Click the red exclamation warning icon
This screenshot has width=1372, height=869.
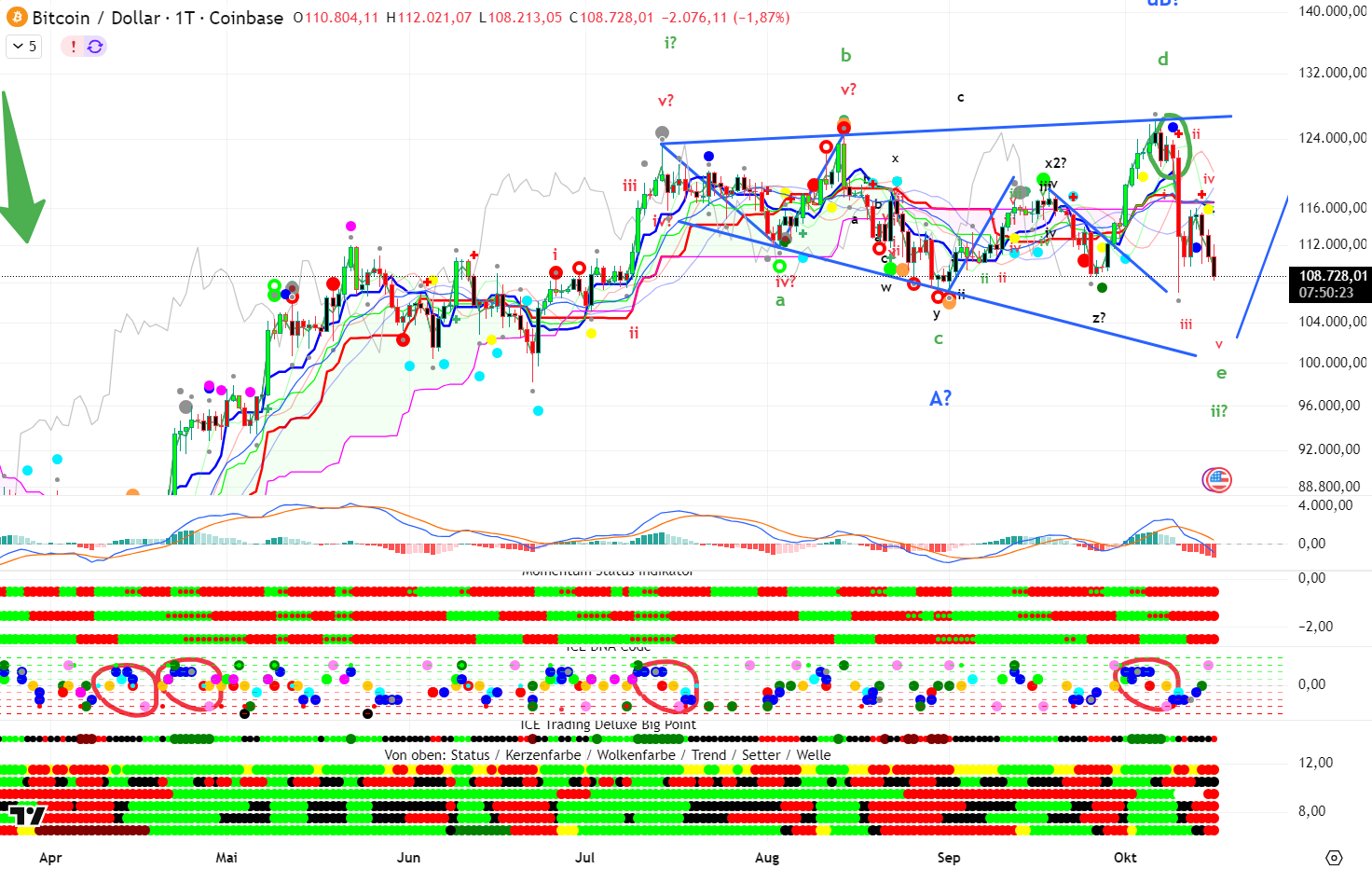[x=73, y=47]
